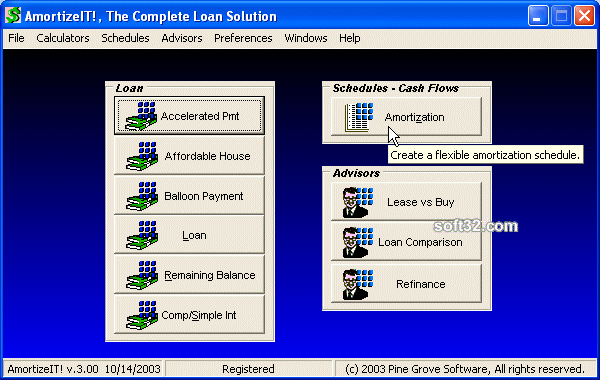Open the File menu
Screen dimensions: 600x380
point(16,38)
